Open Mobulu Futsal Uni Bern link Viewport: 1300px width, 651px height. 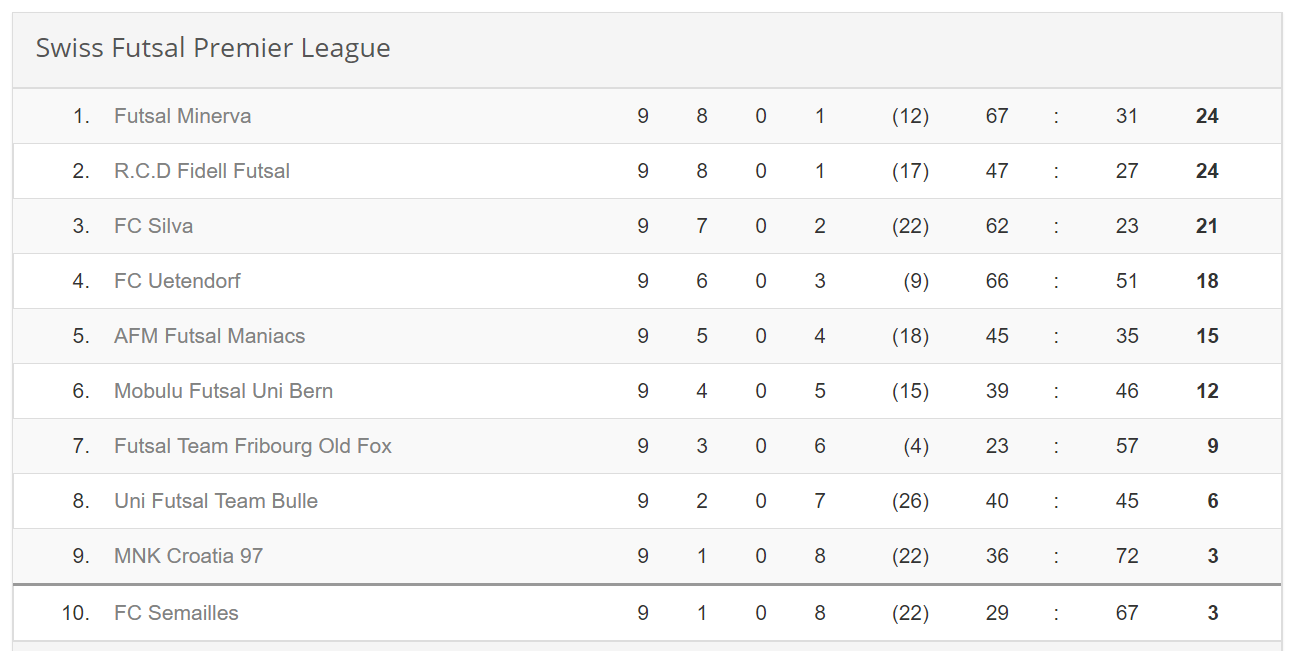pyautogui.click(x=223, y=391)
